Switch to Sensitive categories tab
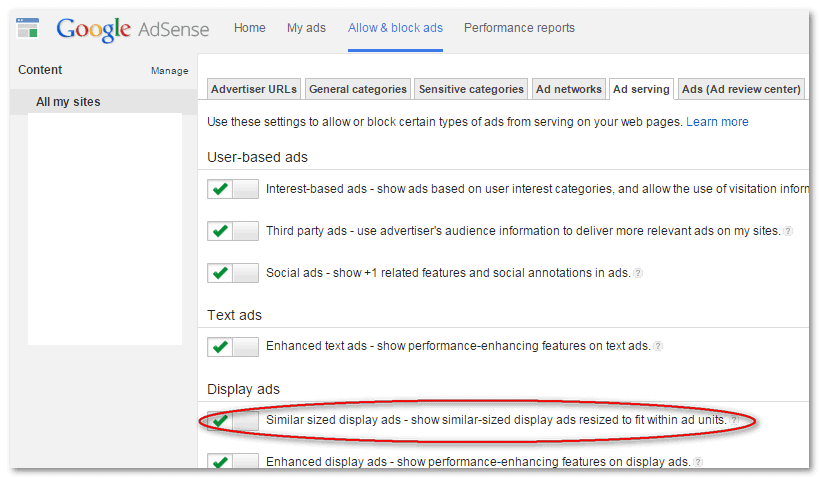Image resolution: width=820 pixels, height=479 pixels. (471, 89)
